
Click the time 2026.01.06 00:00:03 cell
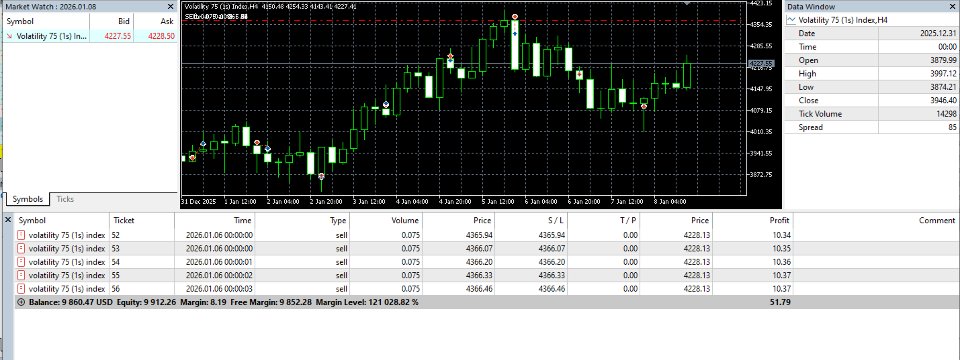[x=219, y=289]
